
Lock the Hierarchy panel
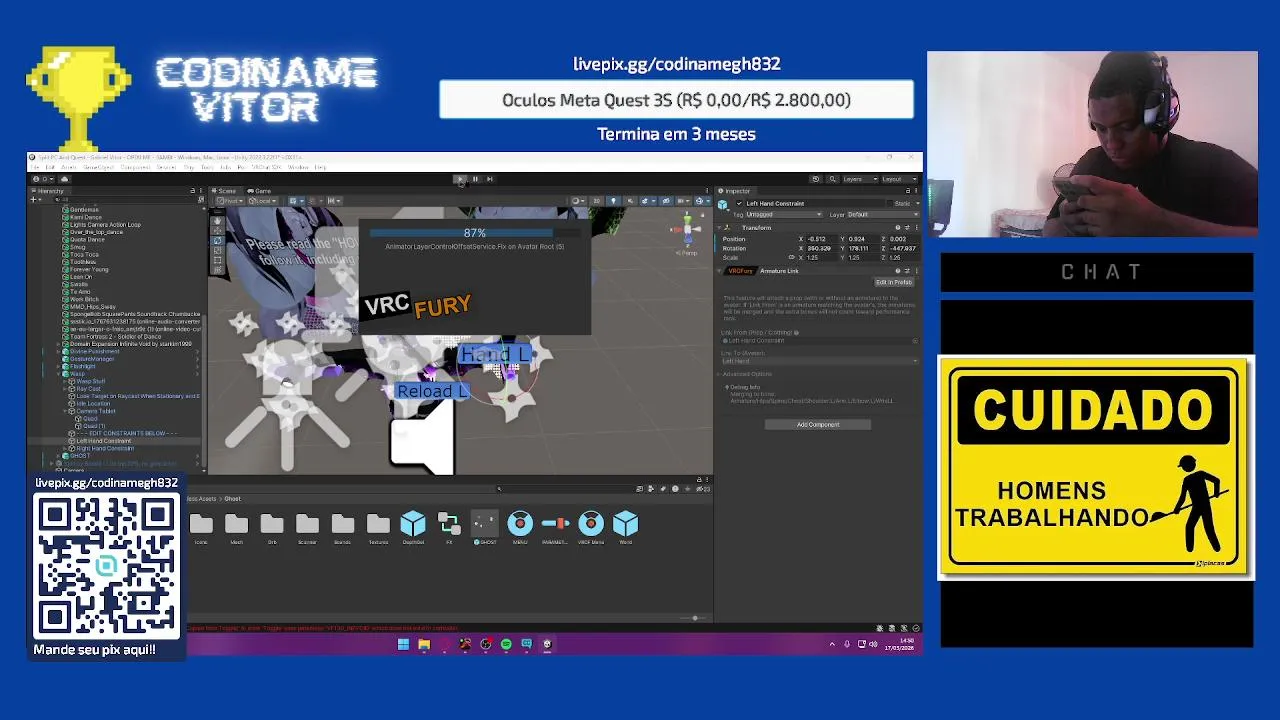192,191
